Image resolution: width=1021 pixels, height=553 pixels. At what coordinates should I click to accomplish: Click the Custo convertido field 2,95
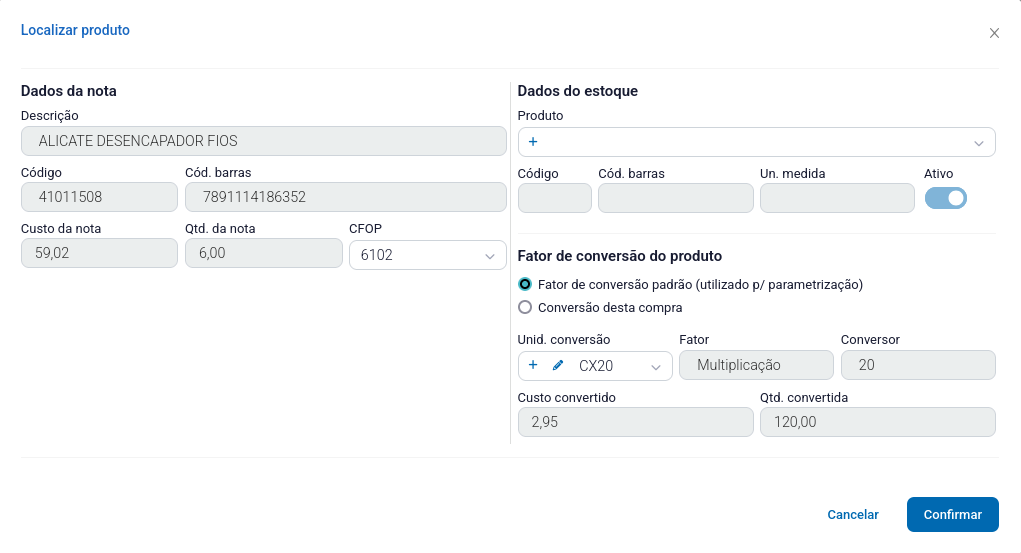(635, 423)
